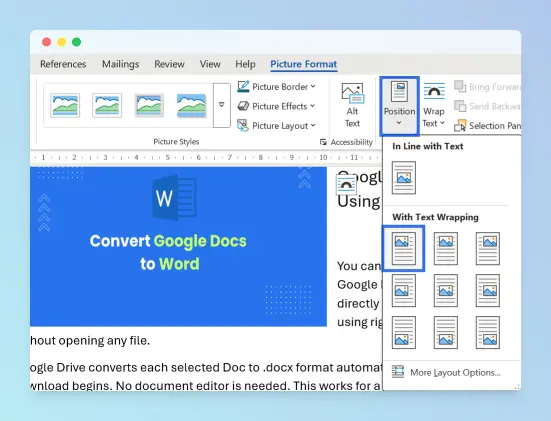Apply the third picture style with beveled frame

click(149, 105)
